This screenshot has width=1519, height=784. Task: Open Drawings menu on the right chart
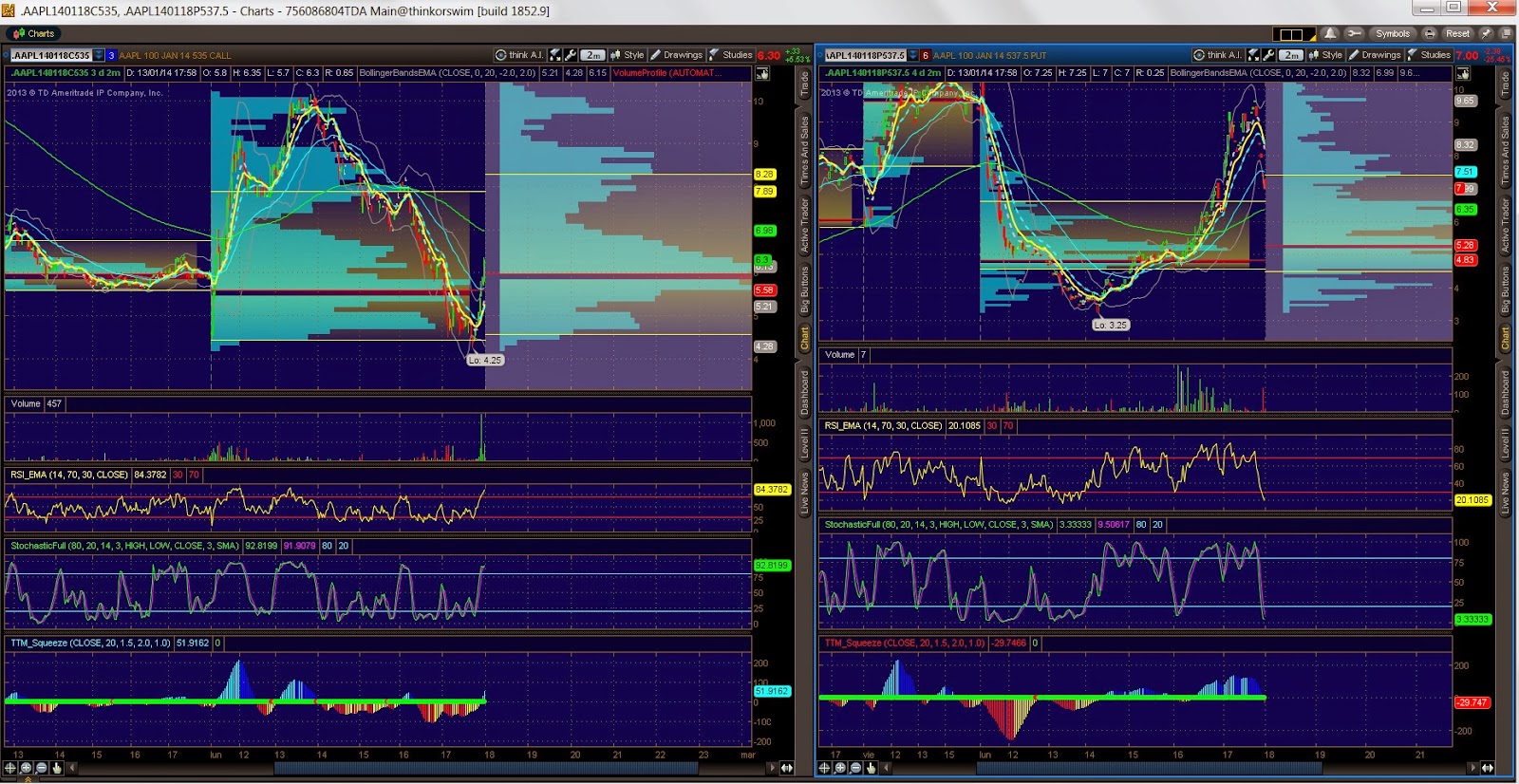(x=1375, y=55)
